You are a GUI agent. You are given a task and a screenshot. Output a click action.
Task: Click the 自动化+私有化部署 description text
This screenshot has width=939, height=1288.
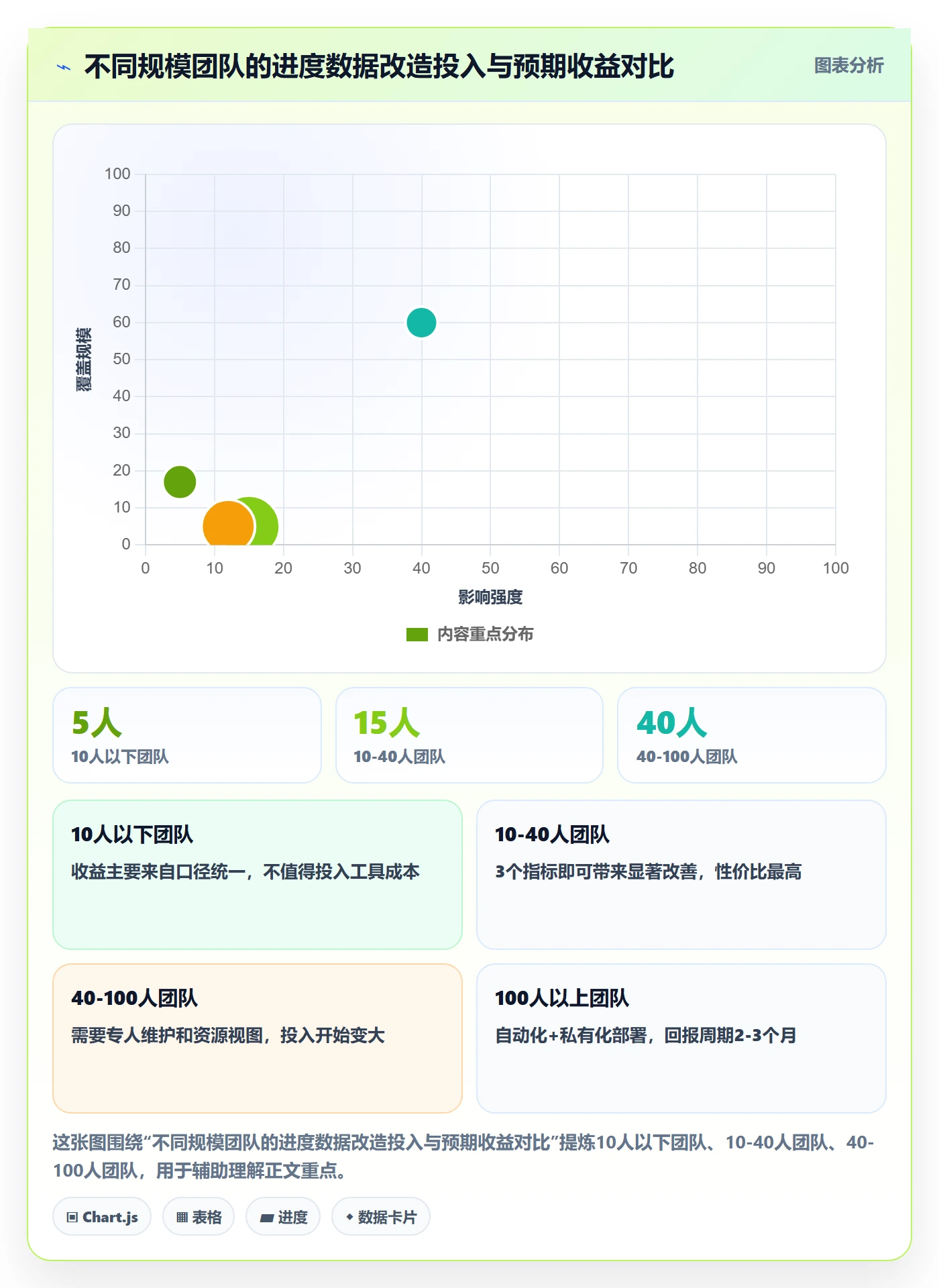645,1035
